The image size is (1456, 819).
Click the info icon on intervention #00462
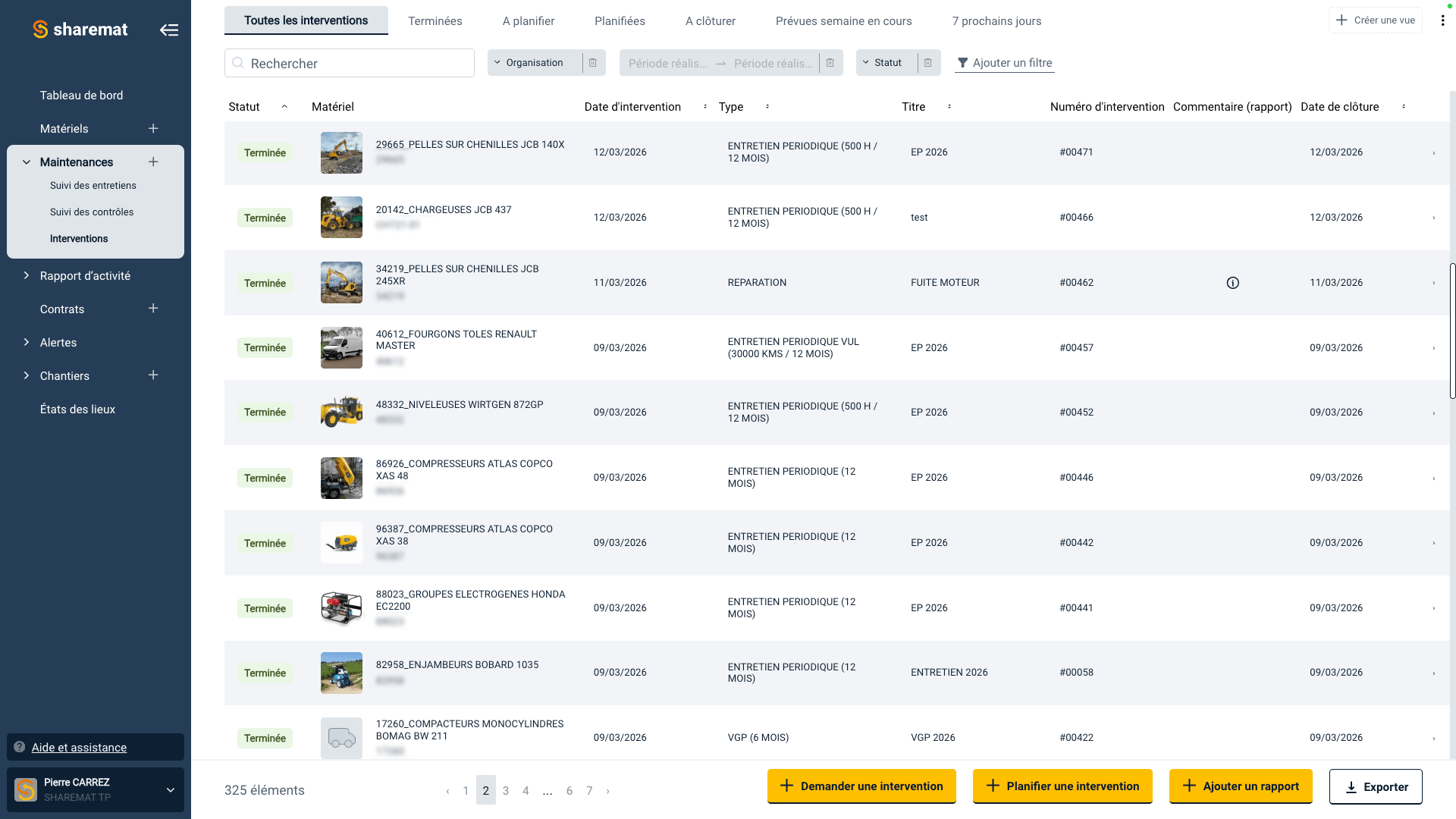(x=1232, y=282)
